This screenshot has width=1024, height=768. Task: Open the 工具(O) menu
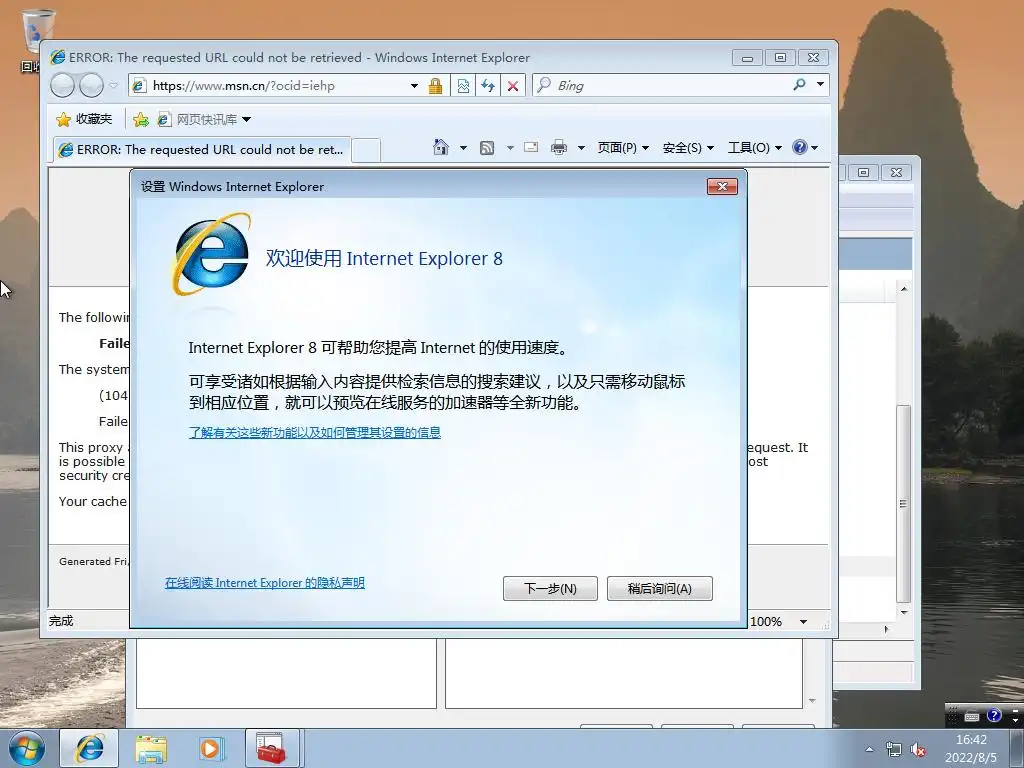pos(755,148)
